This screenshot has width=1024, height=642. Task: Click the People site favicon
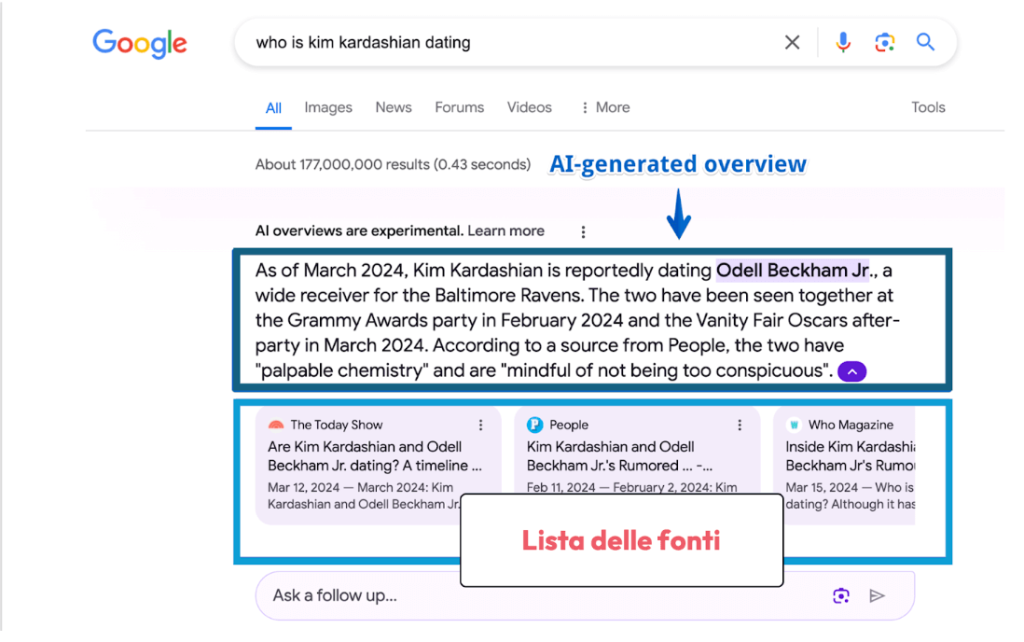coord(535,425)
